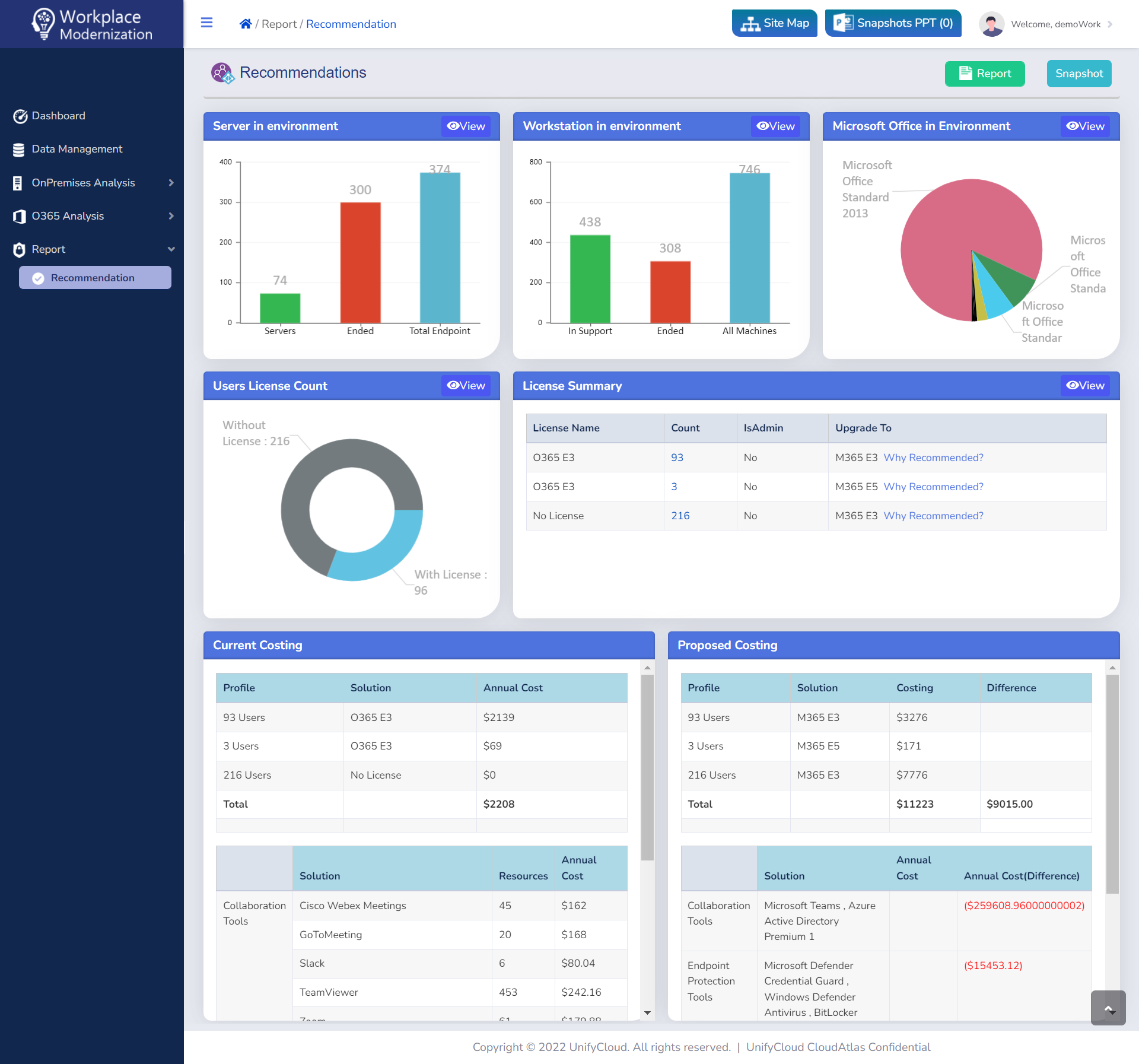The height and width of the screenshot is (1064, 1139).
Task: Open the Welcome demoWork user chevron
Action: click(1110, 24)
